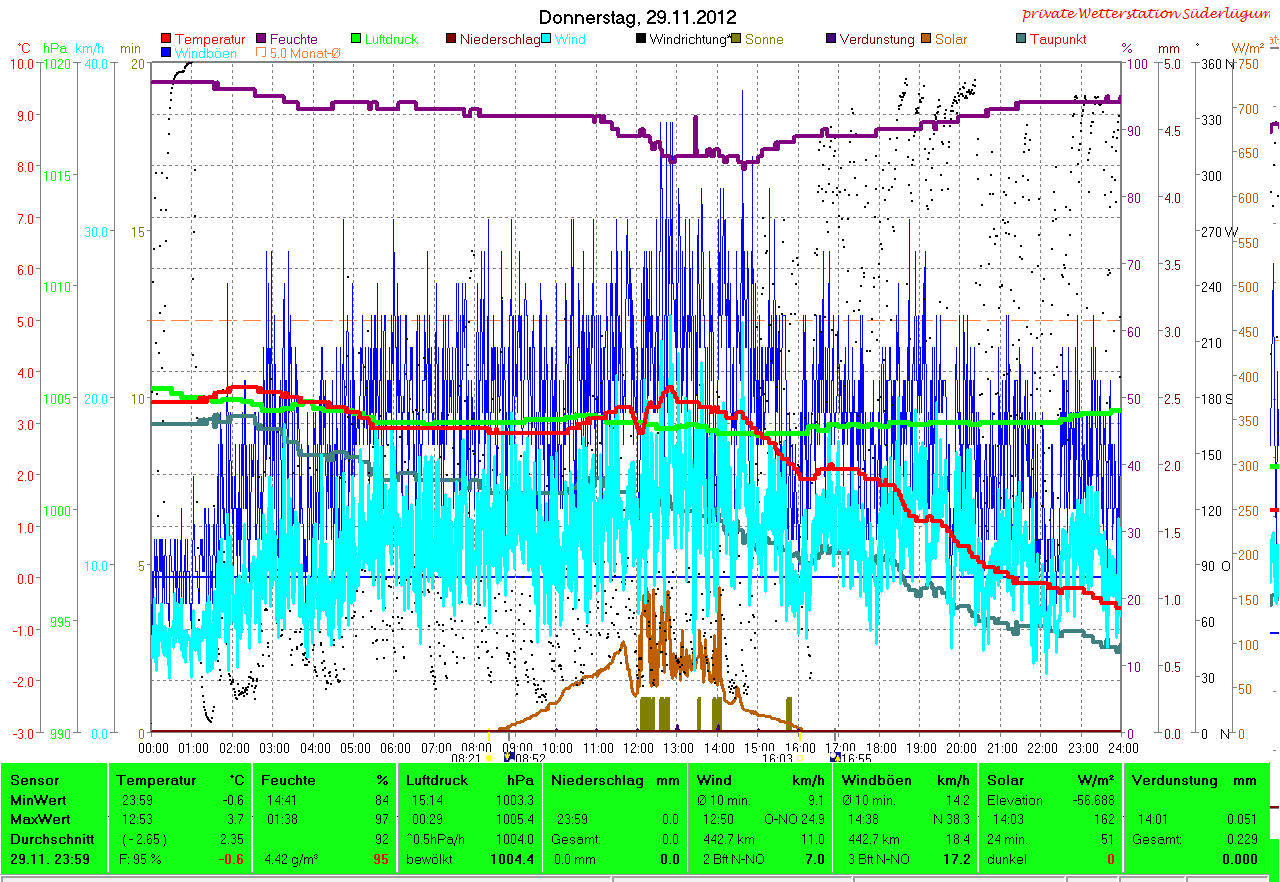Image resolution: width=1280 pixels, height=882 pixels.
Task: Select the 12:00 tick on the time axis
Action: point(637,747)
